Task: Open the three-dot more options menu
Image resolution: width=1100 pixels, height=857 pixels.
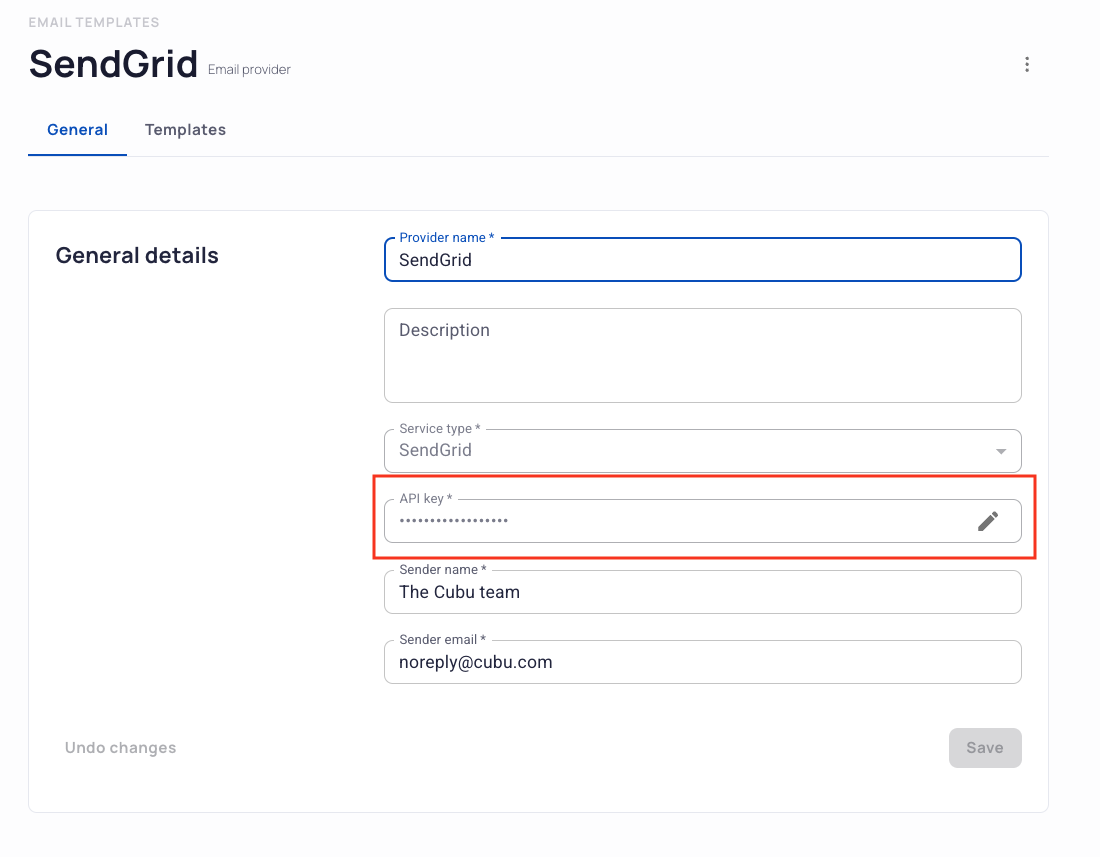Action: coord(1026,65)
